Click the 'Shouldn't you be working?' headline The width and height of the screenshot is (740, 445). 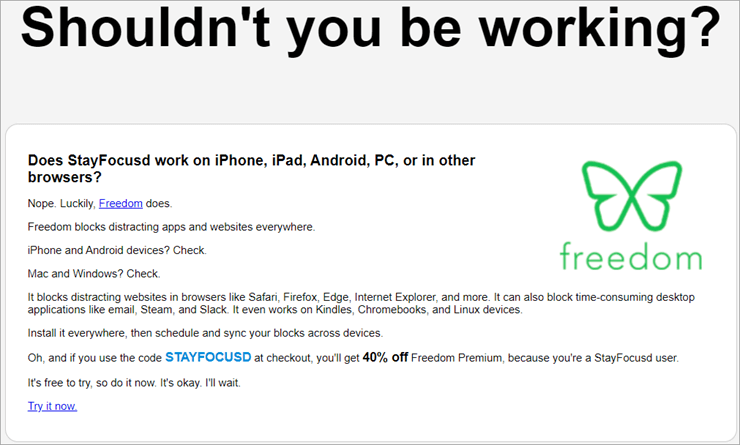(370, 28)
